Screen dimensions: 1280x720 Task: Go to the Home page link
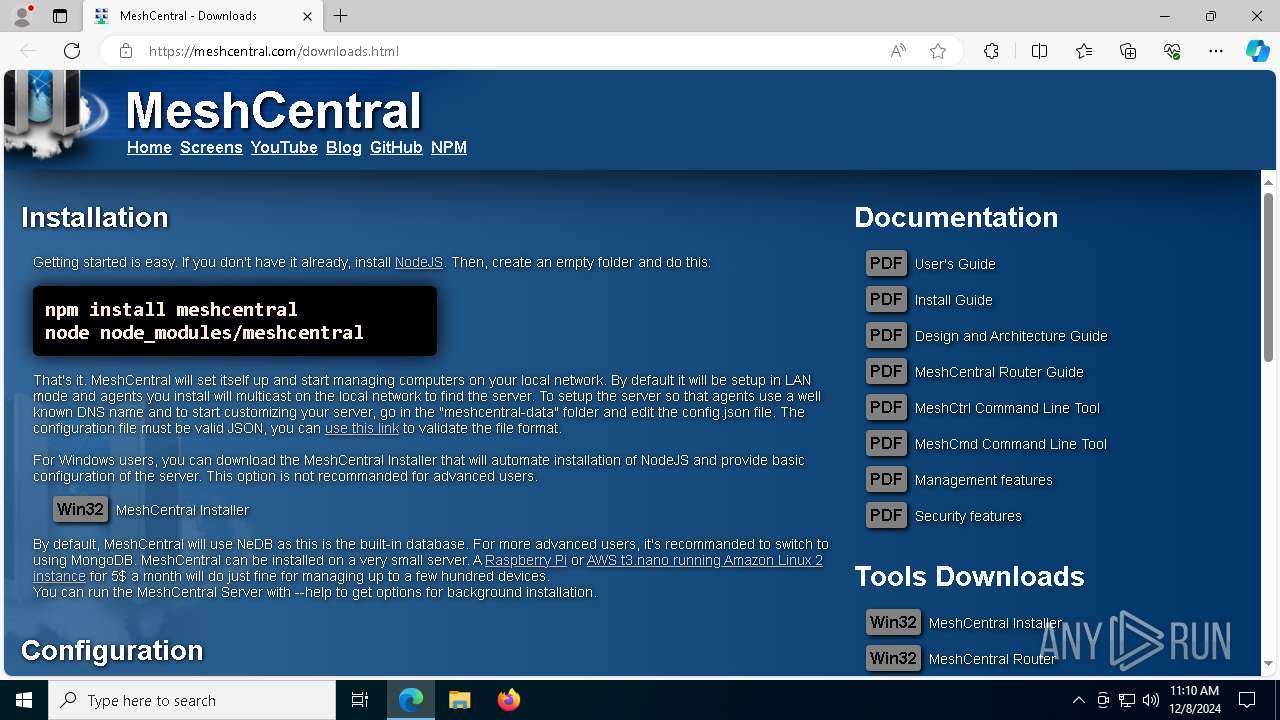[x=149, y=147]
